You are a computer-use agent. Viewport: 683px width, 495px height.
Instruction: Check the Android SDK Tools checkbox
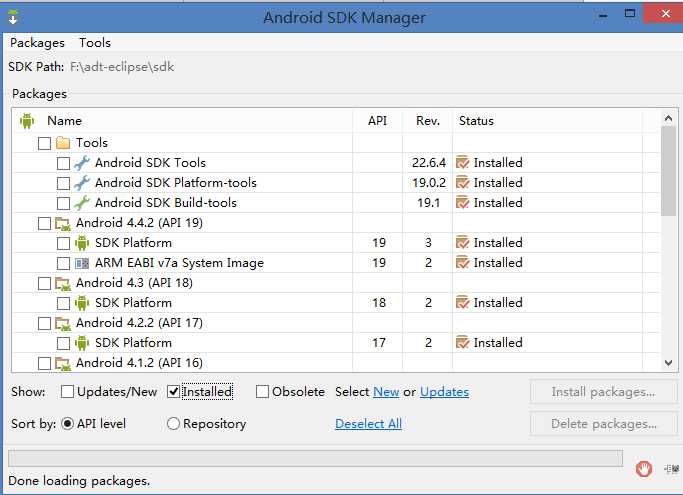click(x=63, y=163)
